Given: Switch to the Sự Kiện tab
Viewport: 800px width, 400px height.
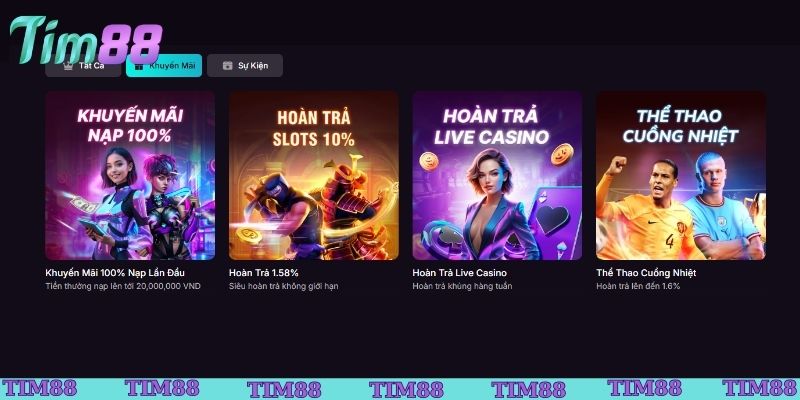Looking at the screenshot, I should 245,65.
